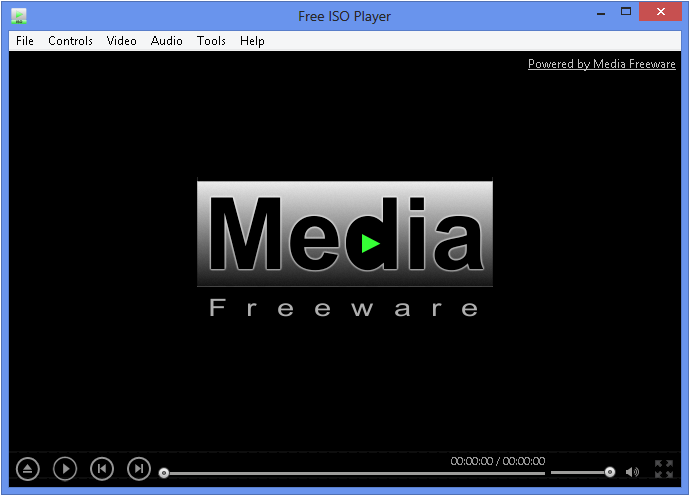Click the eject/open media button
This screenshot has width=689, height=496.
28,469
